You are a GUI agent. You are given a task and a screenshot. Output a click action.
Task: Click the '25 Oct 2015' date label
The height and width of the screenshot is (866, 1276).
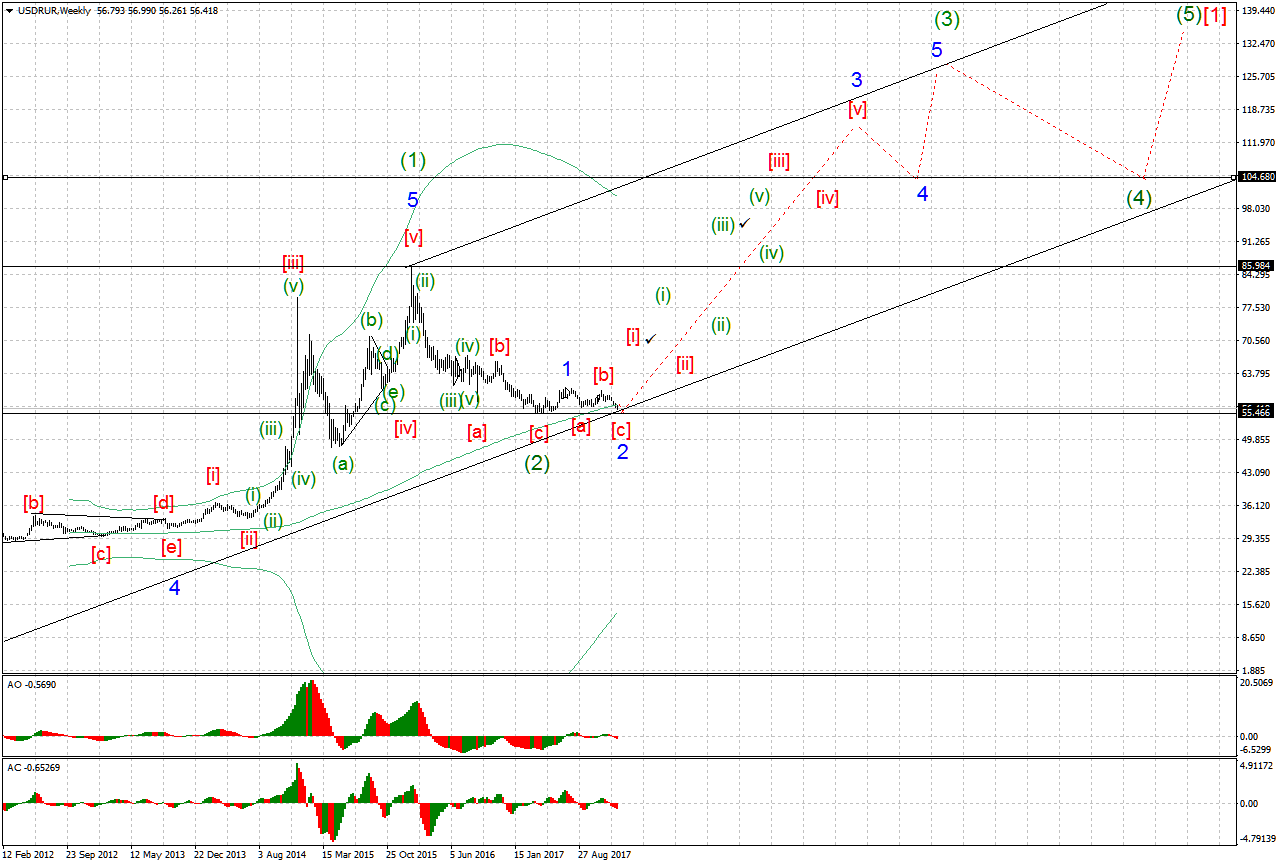(x=411, y=855)
